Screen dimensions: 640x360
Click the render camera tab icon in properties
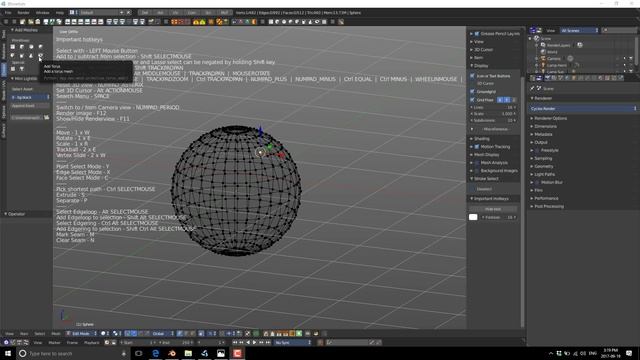[547, 78]
